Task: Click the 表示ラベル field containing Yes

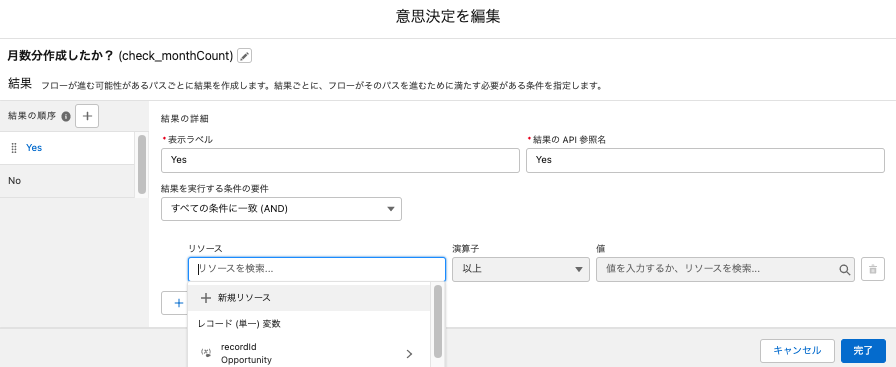Action: tap(340, 160)
